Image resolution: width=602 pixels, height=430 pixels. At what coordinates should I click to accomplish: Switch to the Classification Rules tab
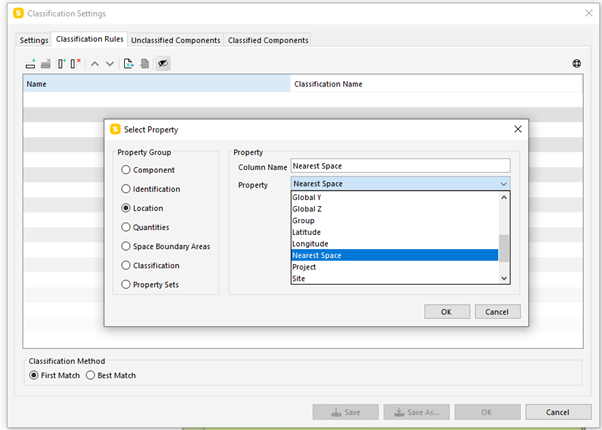(89, 39)
